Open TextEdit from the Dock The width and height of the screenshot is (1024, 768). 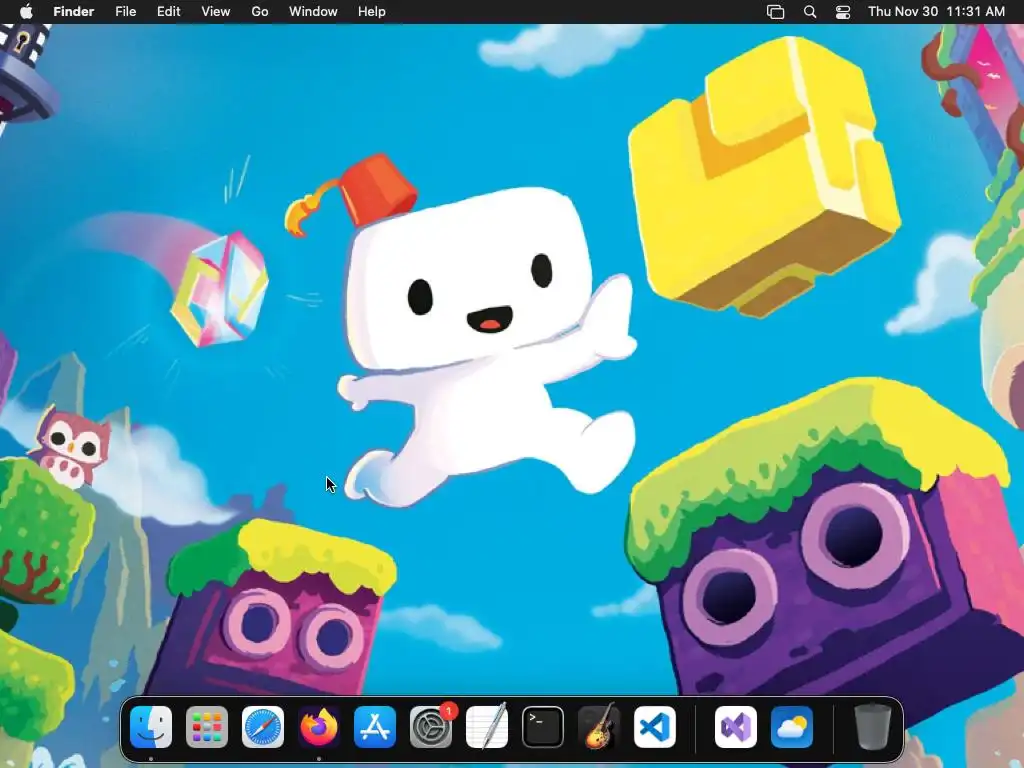[x=487, y=727]
